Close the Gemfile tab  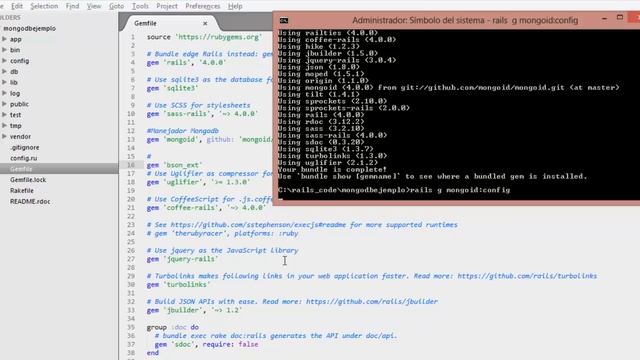(x=205, y=24)
